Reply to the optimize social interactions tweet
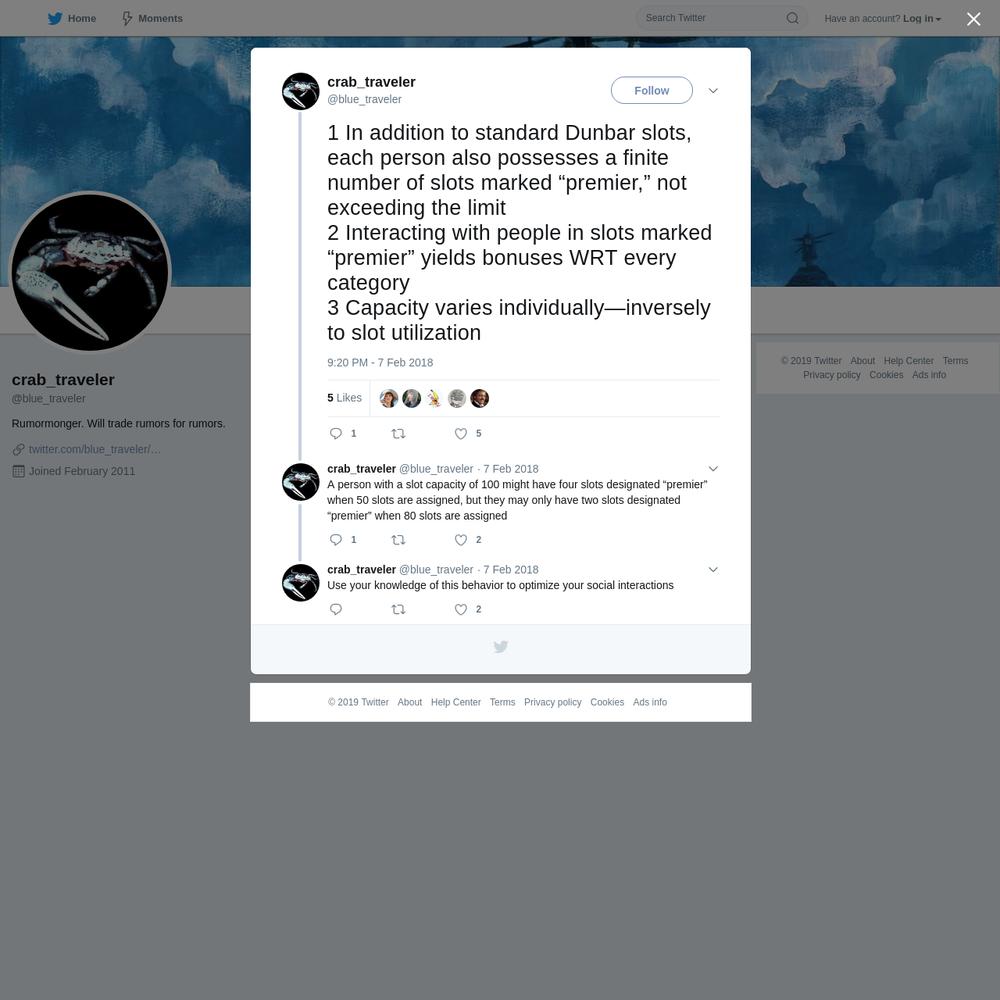 (336, 610)
